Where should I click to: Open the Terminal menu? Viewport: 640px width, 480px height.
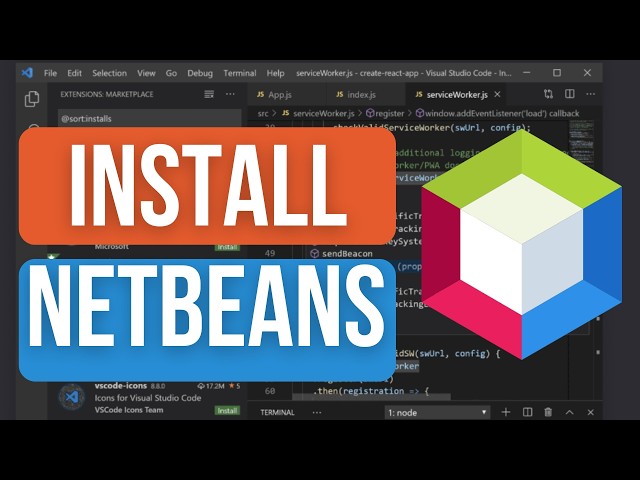[x=240, y=73]
